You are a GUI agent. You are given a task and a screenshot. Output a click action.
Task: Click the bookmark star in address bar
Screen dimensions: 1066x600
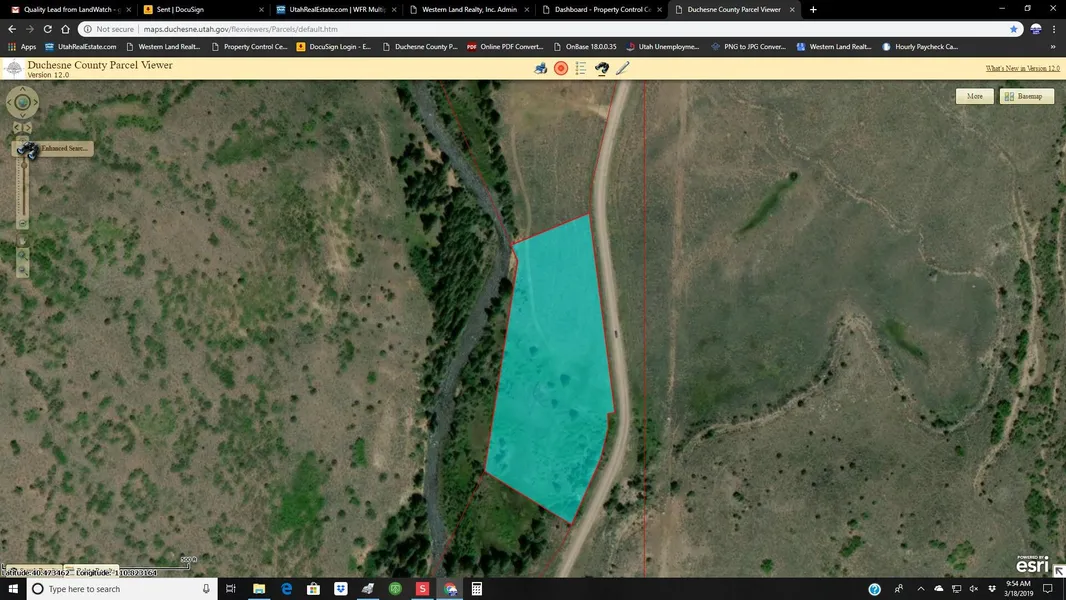click(x=1013, y=29)
